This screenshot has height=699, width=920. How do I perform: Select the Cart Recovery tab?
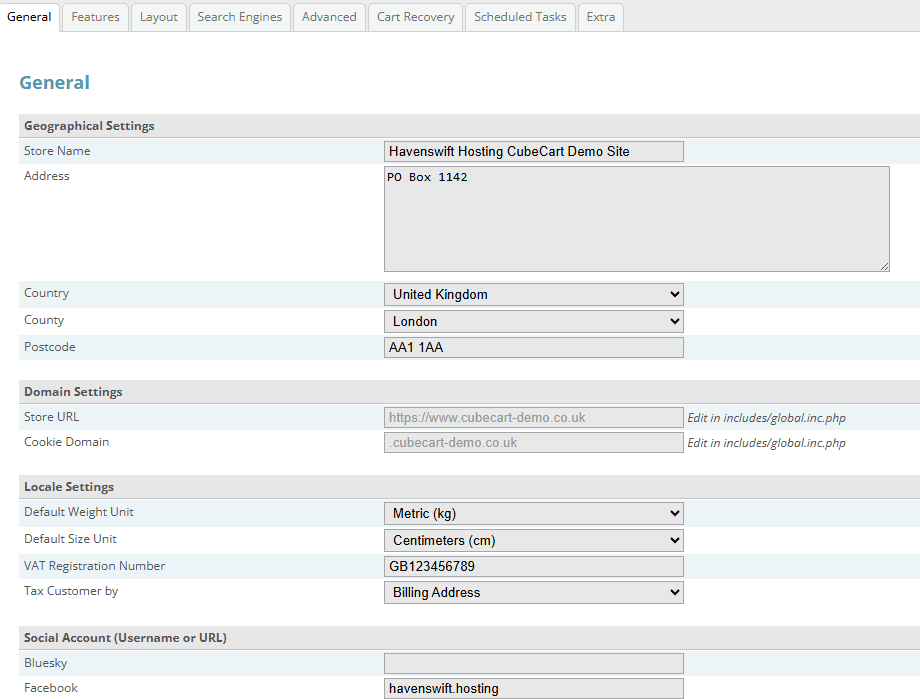click(415, 17)
